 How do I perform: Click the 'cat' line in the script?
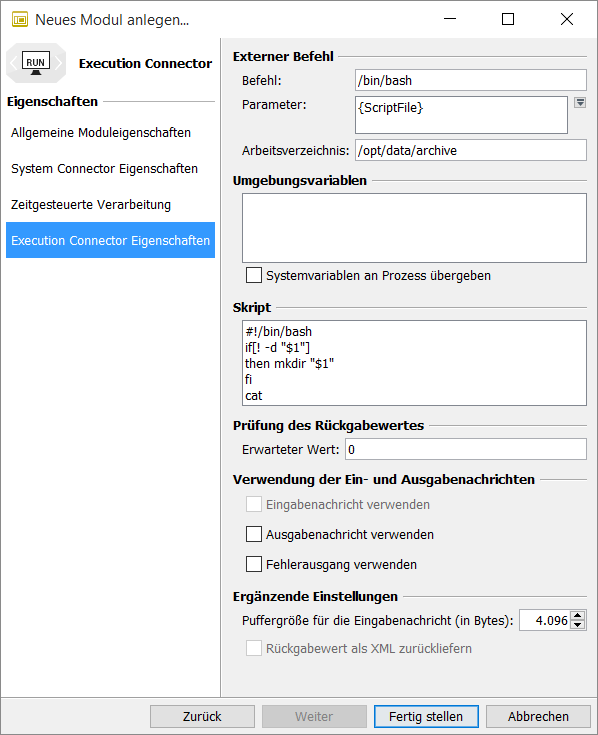tap(254, 396)
